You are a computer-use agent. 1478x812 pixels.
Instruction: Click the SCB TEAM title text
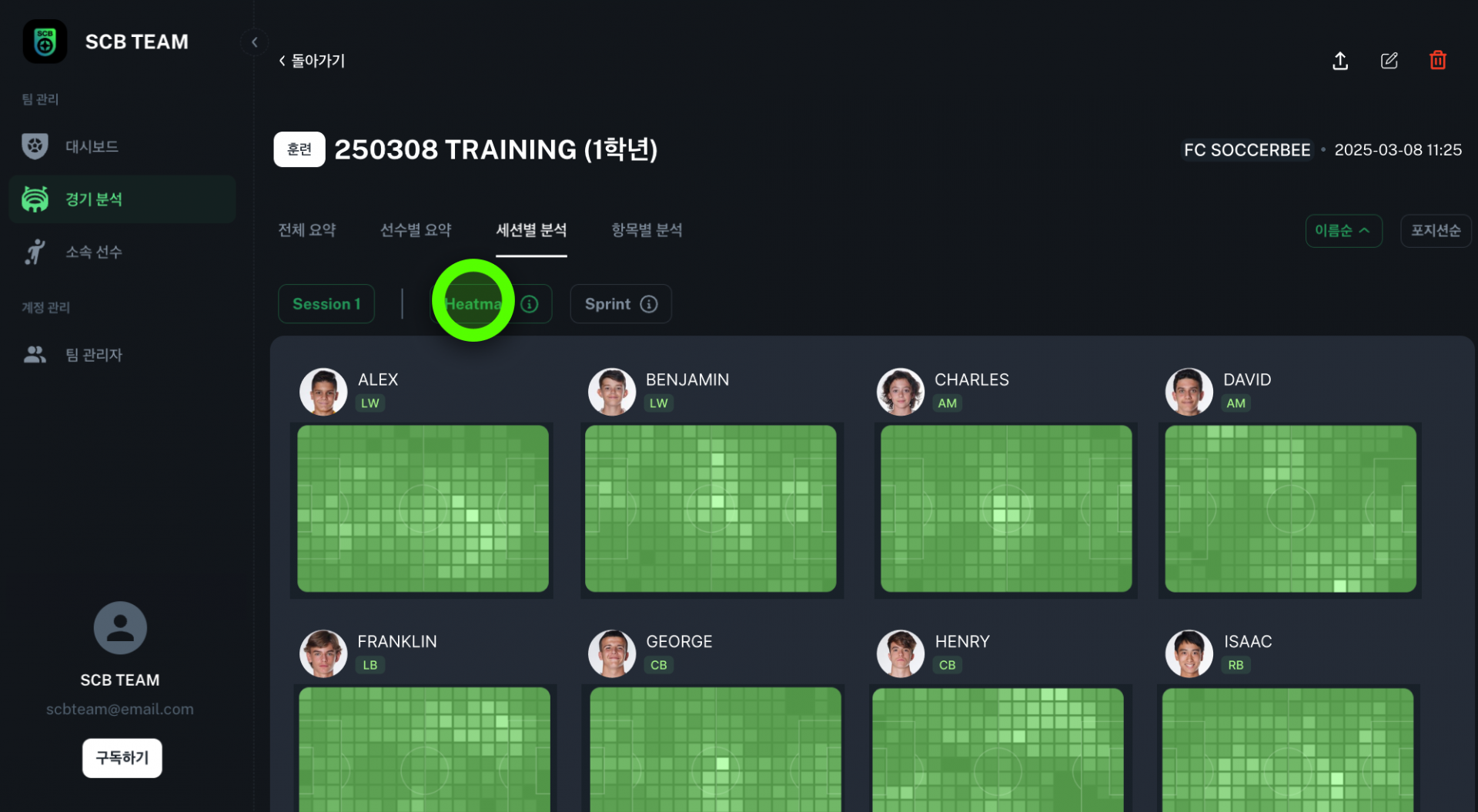(x=137, y=42)
